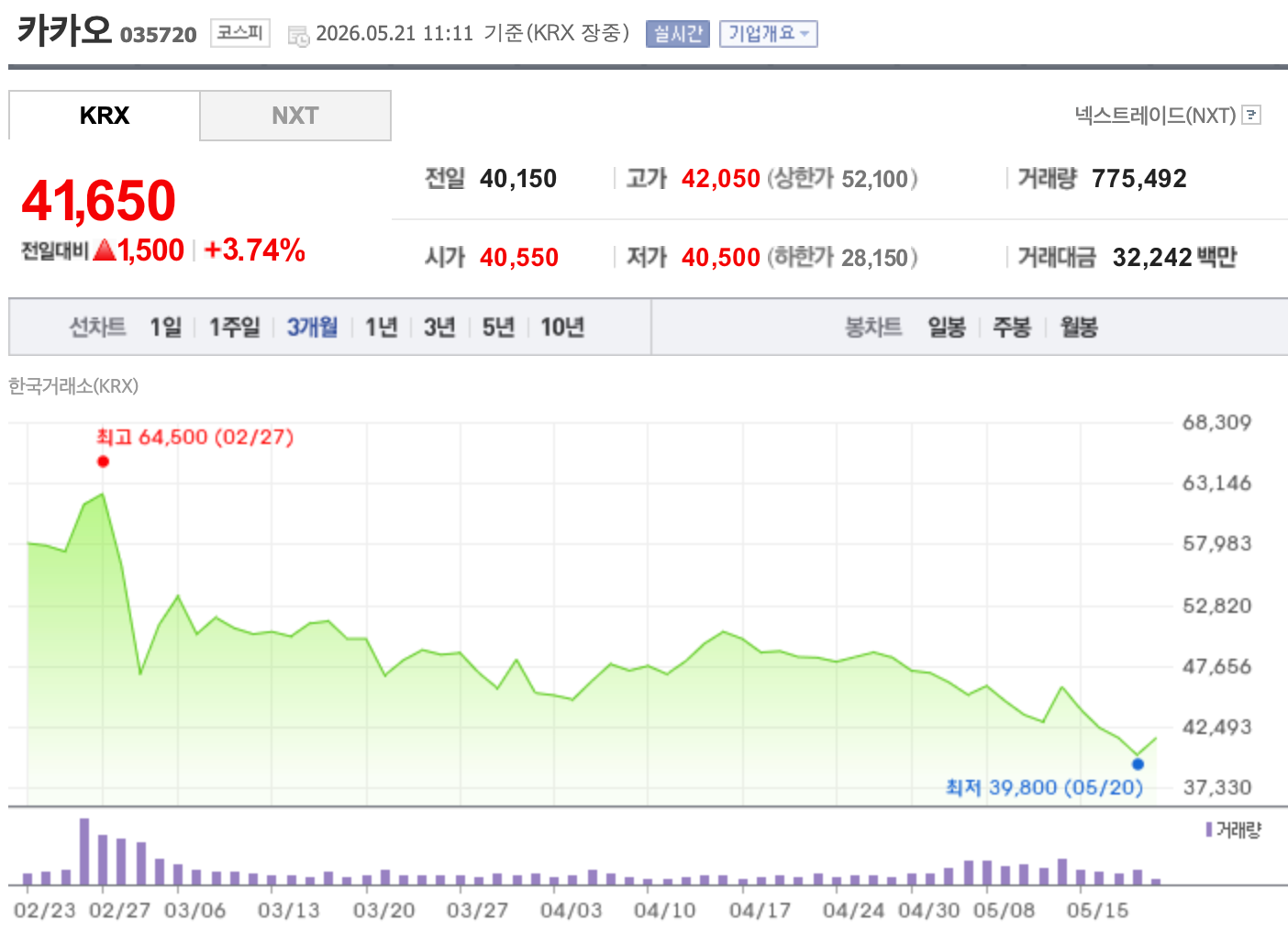Click the 02/27 x-axis date label

(119, 910)
